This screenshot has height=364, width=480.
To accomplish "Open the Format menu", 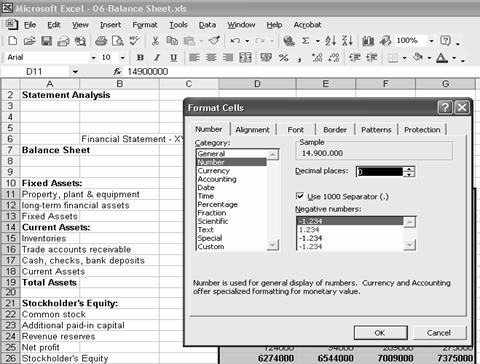I will pos(145,25).
